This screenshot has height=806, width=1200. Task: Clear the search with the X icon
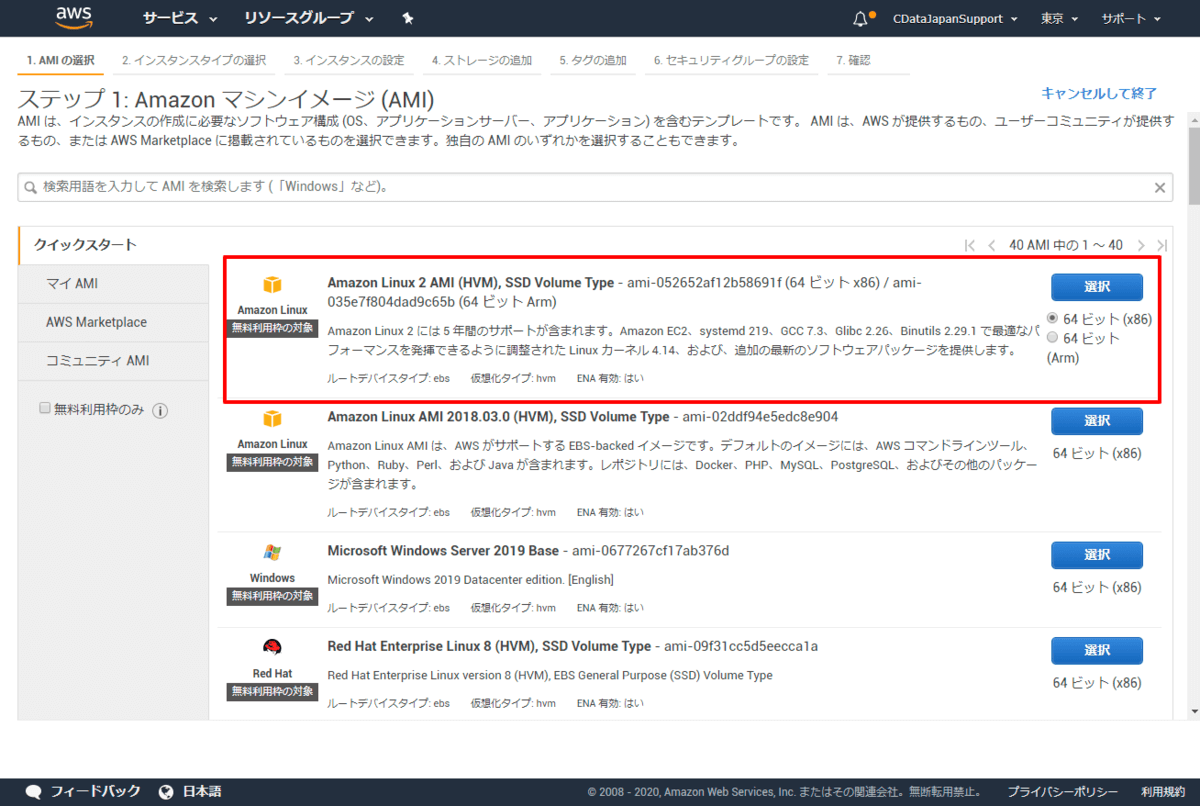click(x=1160, y=187)
